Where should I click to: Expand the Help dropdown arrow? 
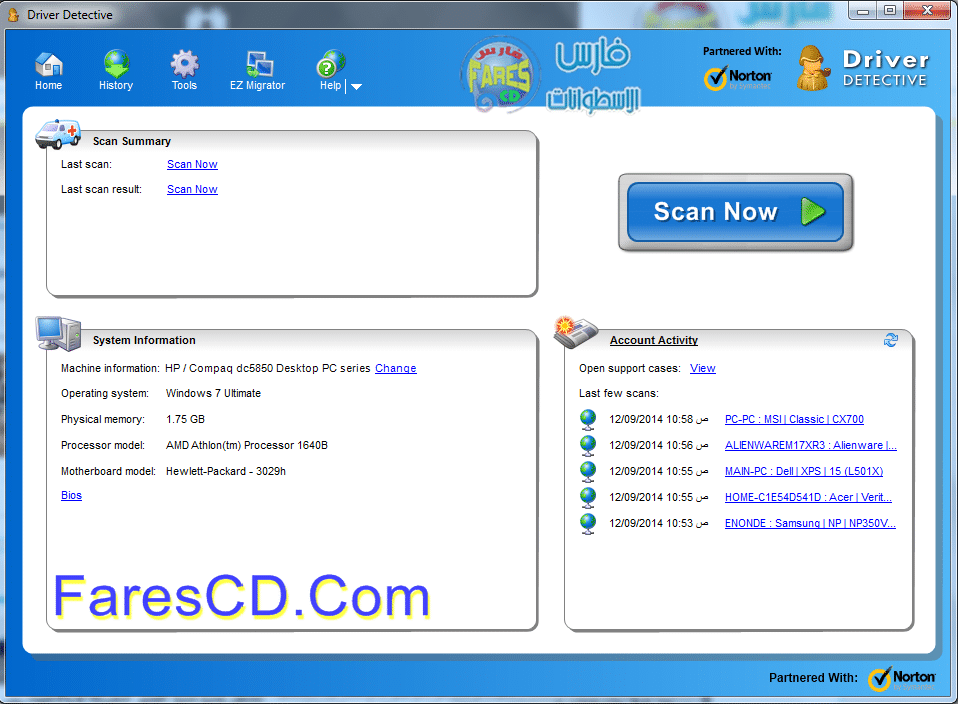[x=357, y=87]
